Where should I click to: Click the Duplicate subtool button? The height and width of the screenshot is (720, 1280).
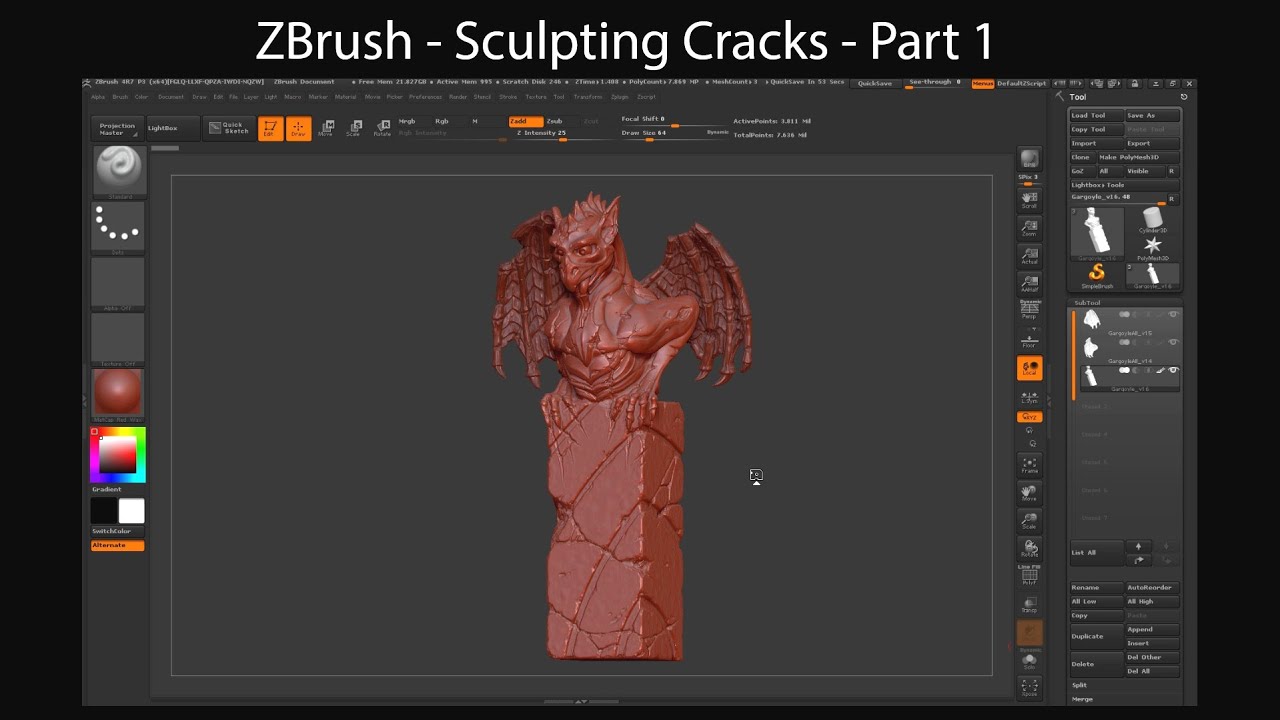tap(1097, 636)
